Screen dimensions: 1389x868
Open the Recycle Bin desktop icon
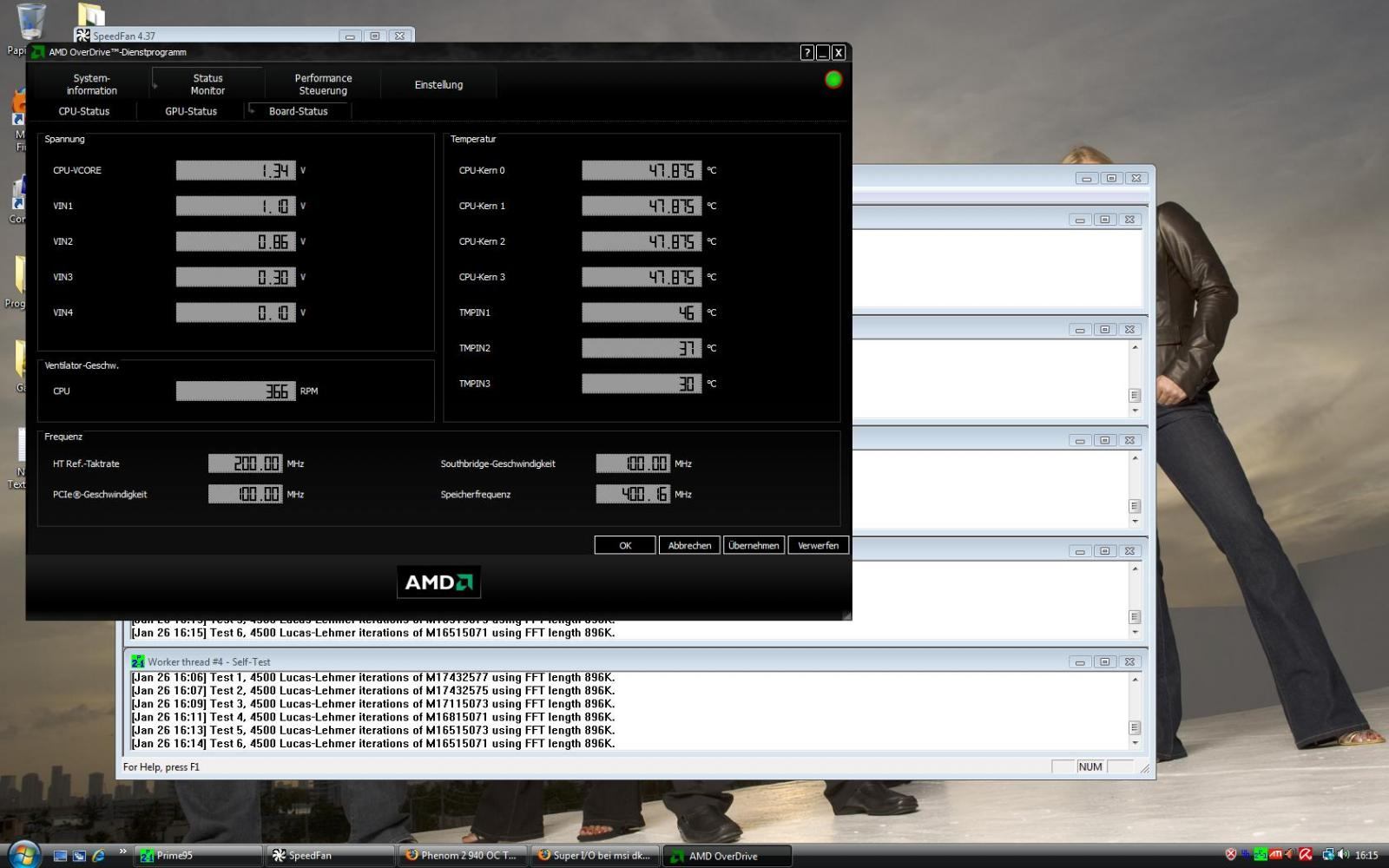click(30, 21)
